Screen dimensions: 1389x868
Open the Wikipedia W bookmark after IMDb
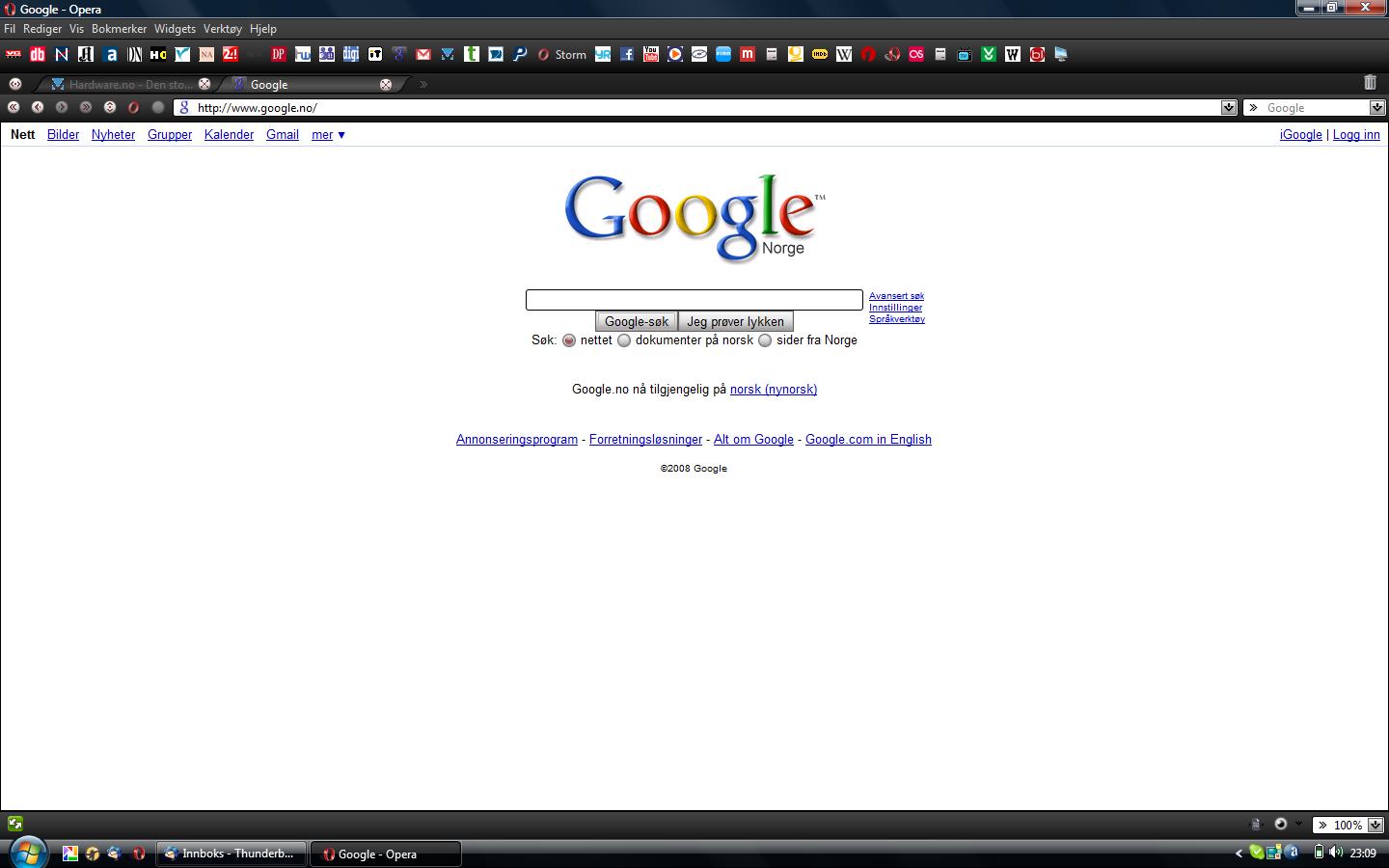click(844, 55)
